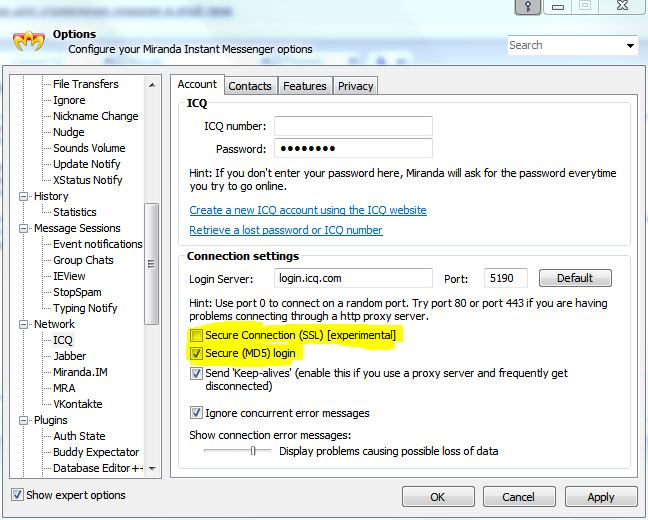Viewport: 648px width, 520px height.
Task: Select Group Chats tree item
Action: (x=83, y=260)
